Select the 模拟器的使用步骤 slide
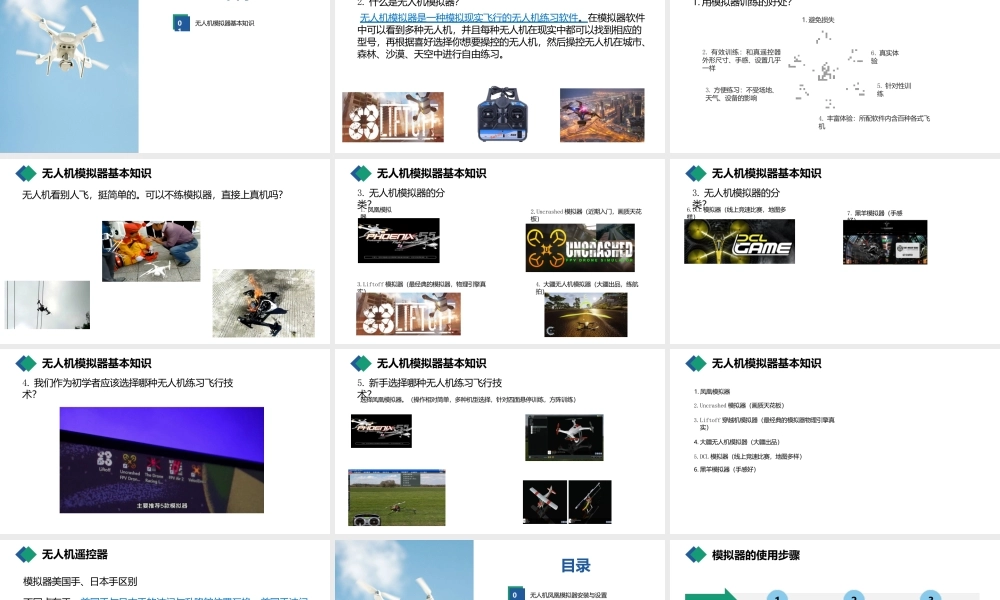Viewport: 1000px width, 600px height. pyautogui.click(x=835, y=570)
